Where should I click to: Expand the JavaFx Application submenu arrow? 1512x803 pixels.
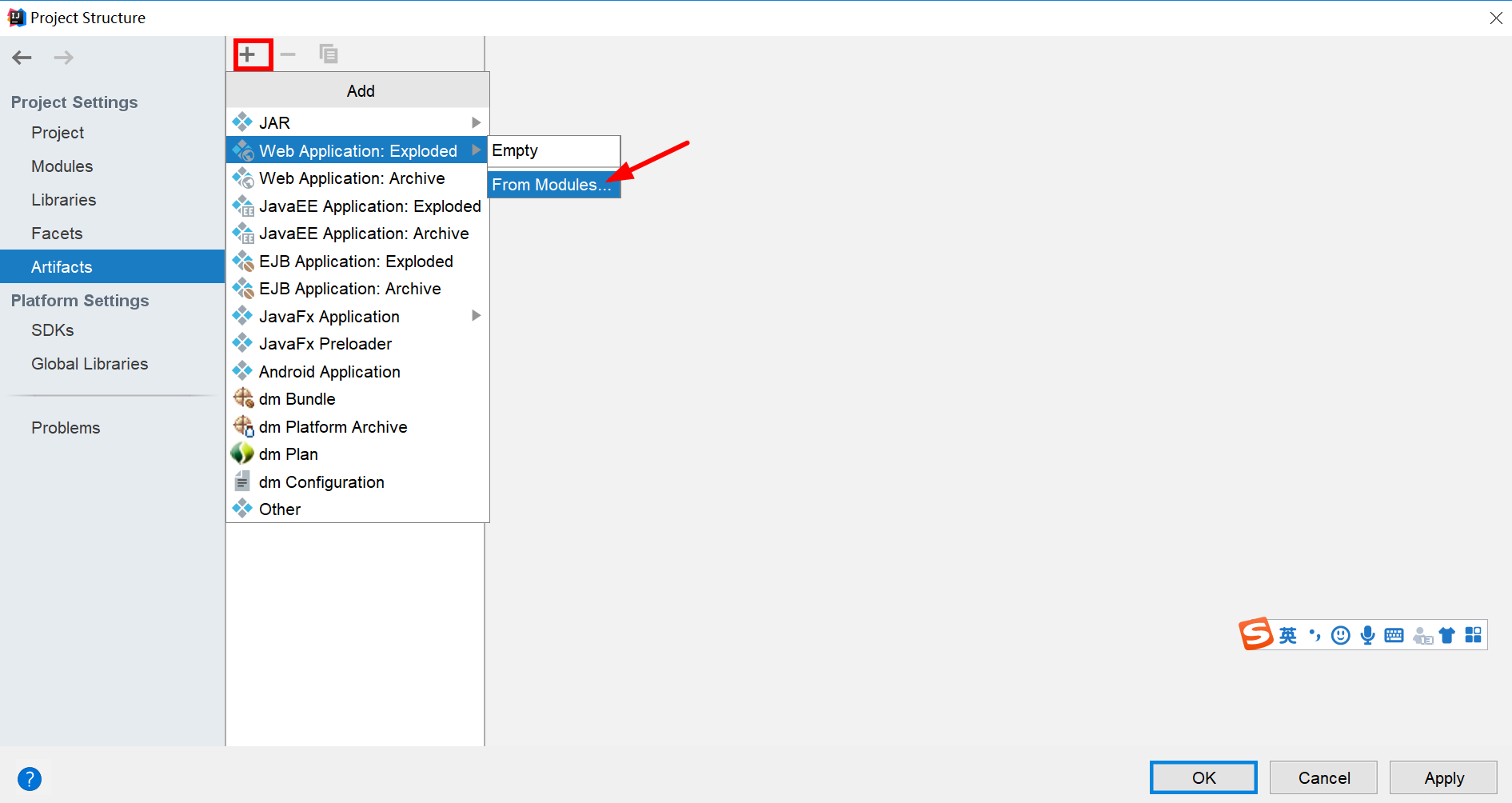point(477,316)
